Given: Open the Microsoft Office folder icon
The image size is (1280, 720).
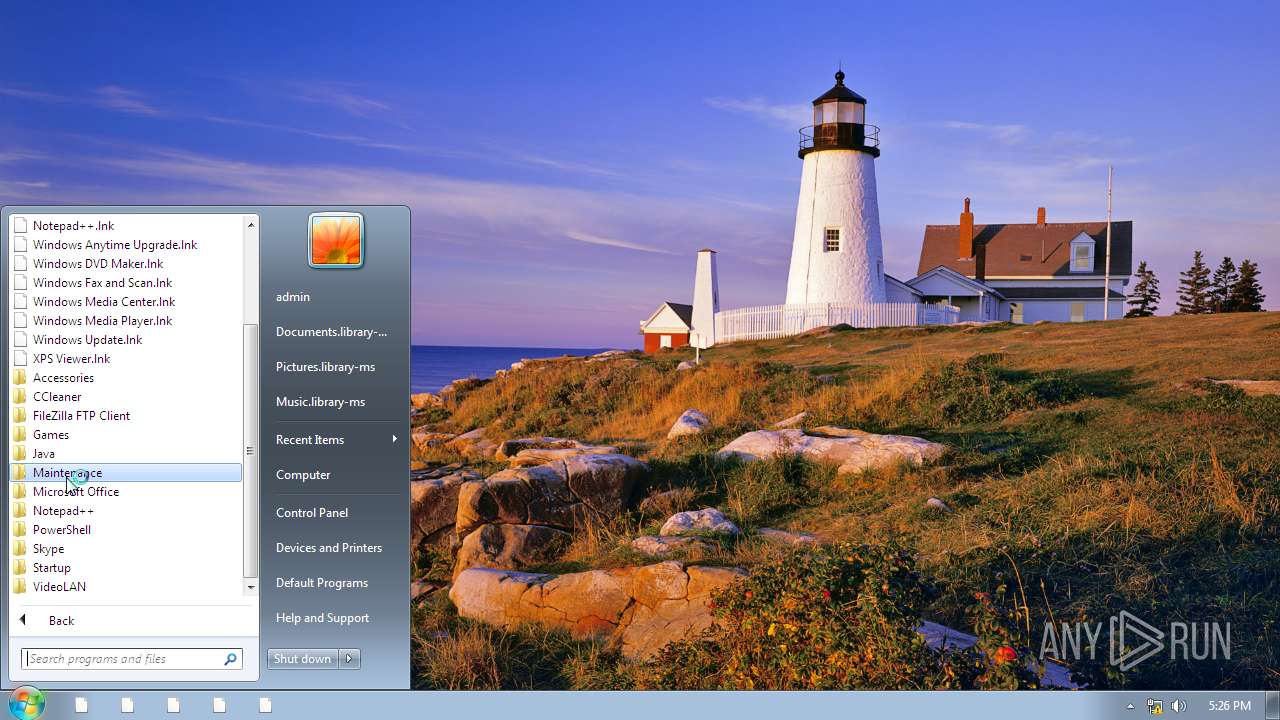Looking at the screenshot, I should tap(20, 492).
